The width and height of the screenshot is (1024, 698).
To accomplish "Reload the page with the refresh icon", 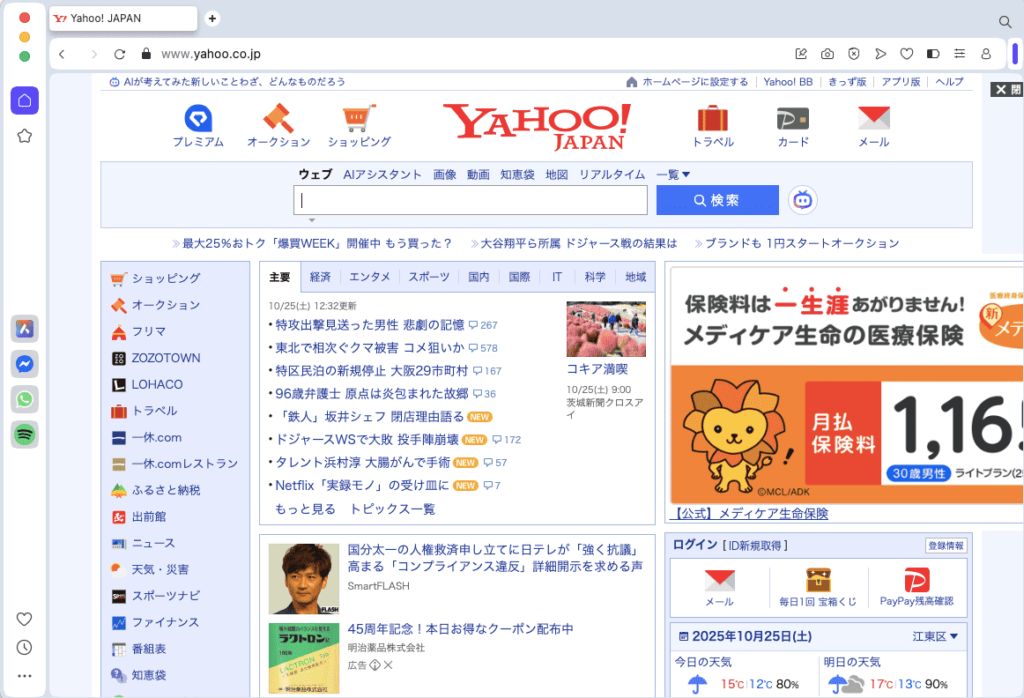I will [x=120, y=54].
